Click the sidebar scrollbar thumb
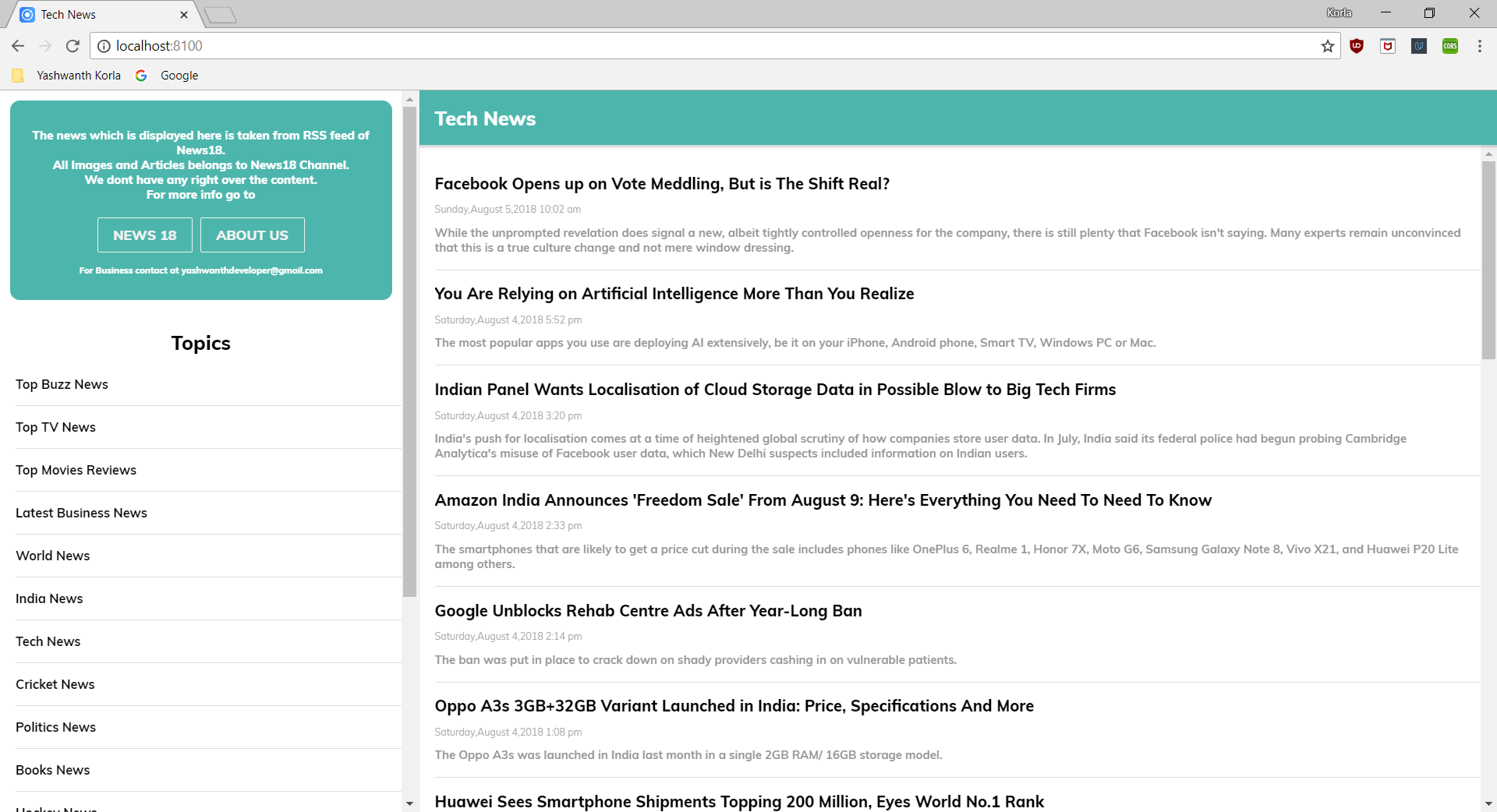Viewport: 1497px width, 812px height. point(410,351)
